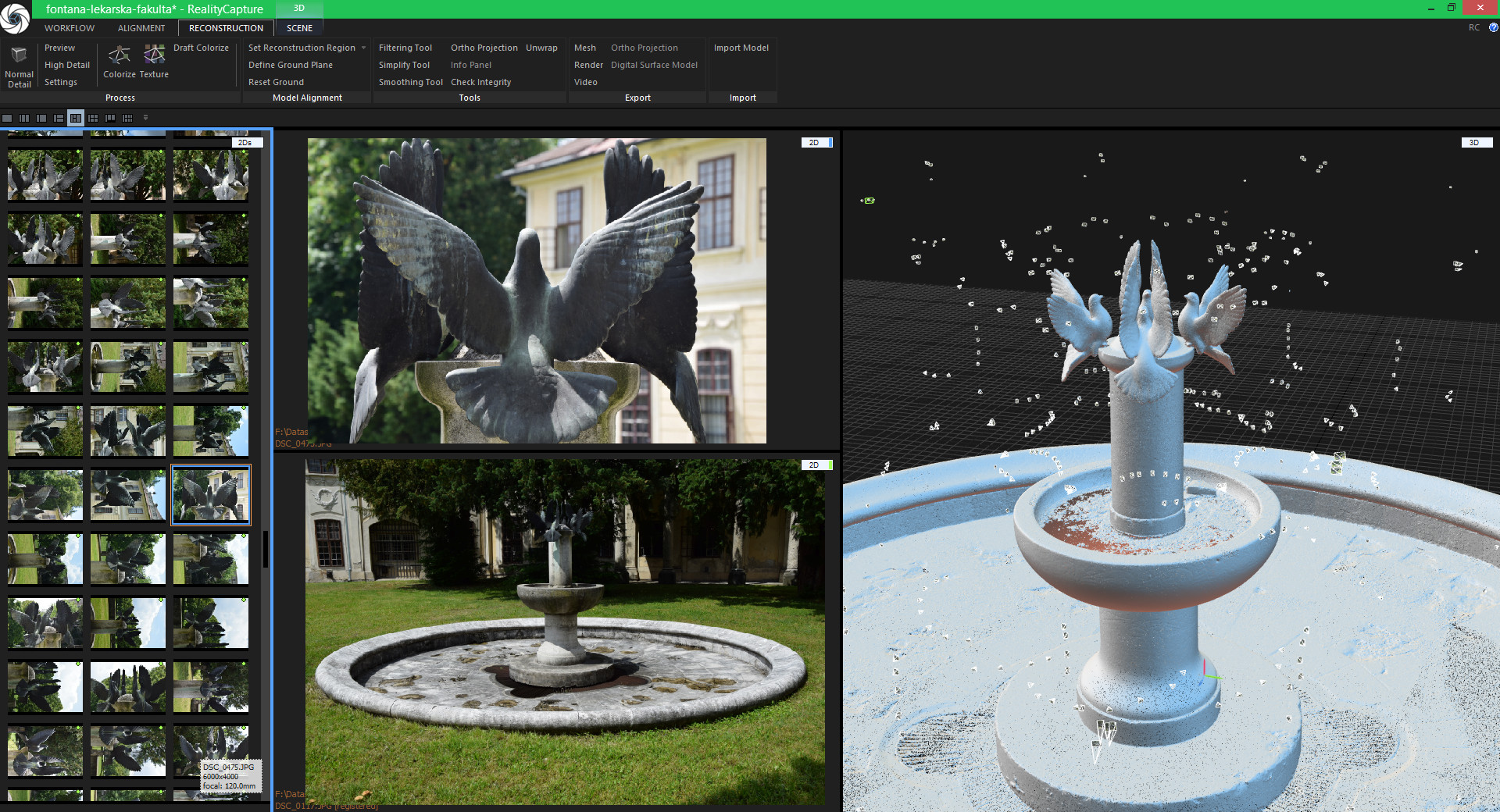This screenshot has height=812, width=1500.
Task: Toggle the 2D mode badge on top image view
Action: pos(815,143)
